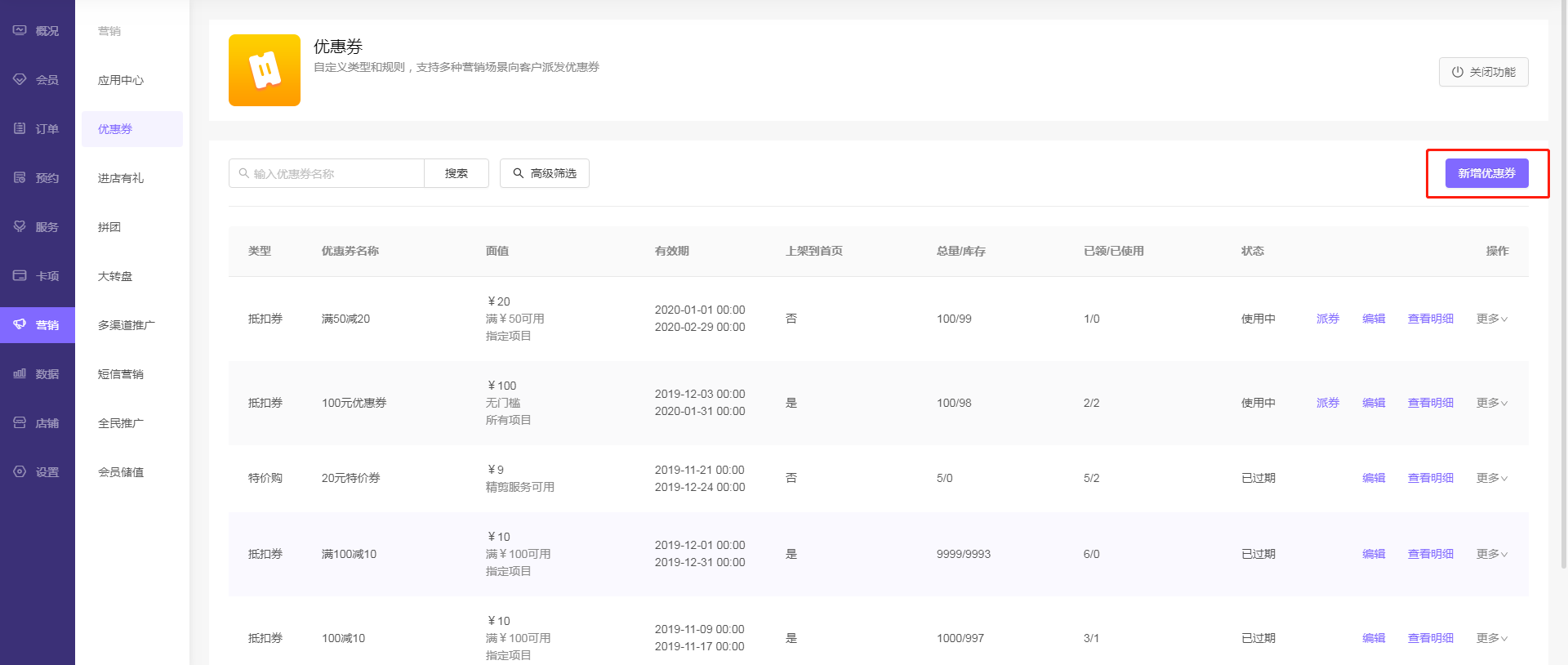
Task: Click 编辑 for 满50减20 coupon
Action: (x=1374, y=319)
